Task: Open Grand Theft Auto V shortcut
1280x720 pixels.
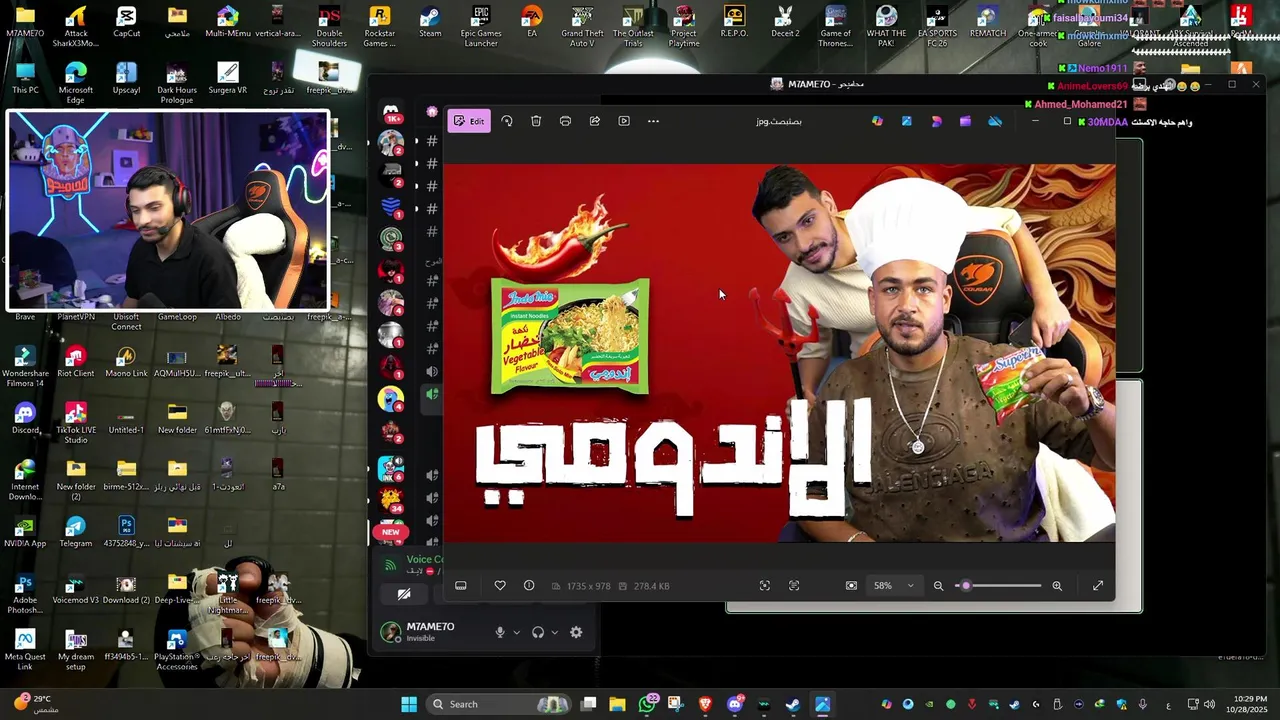Action: 582,26
